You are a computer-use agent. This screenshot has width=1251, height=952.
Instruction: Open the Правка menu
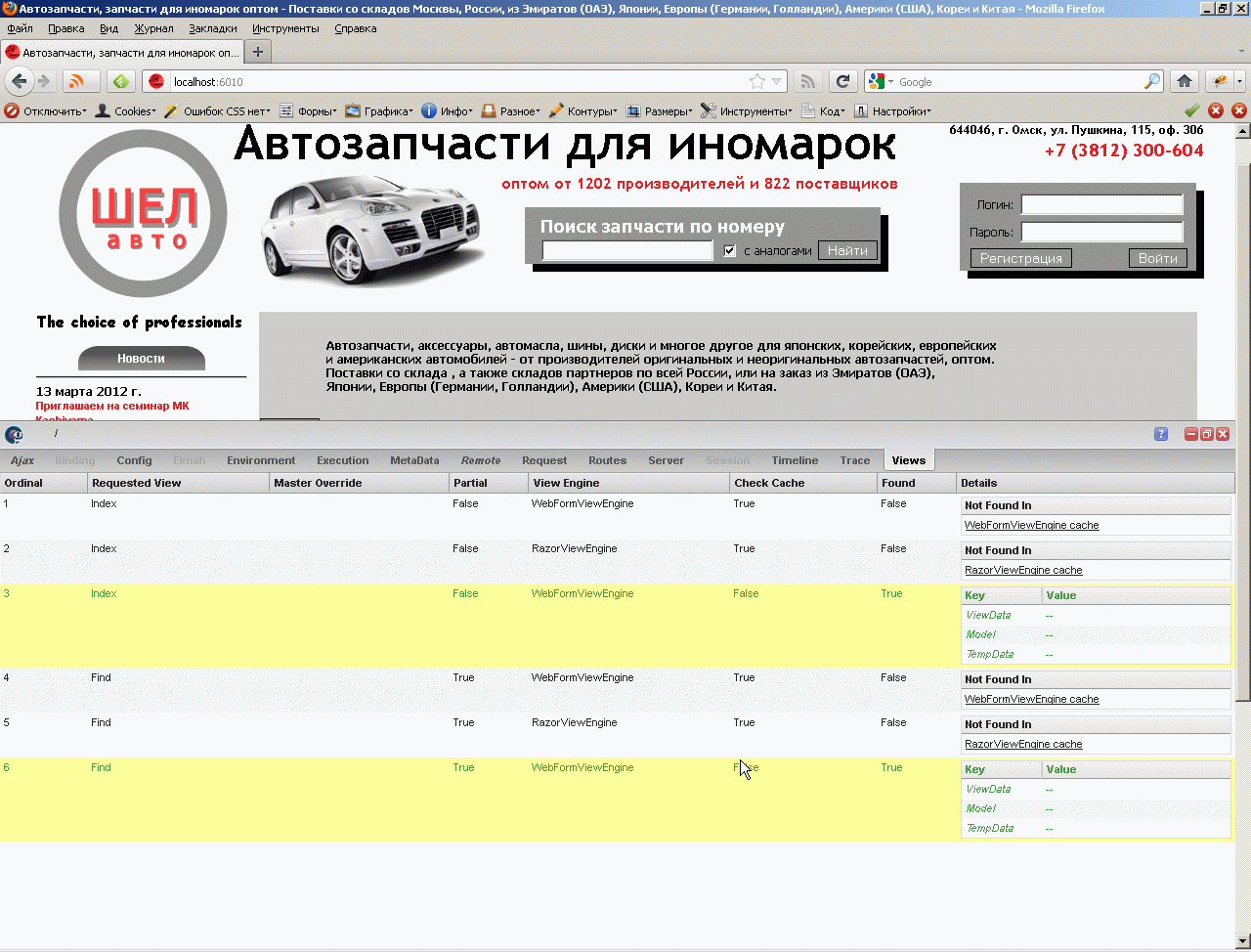pos(66,29)
